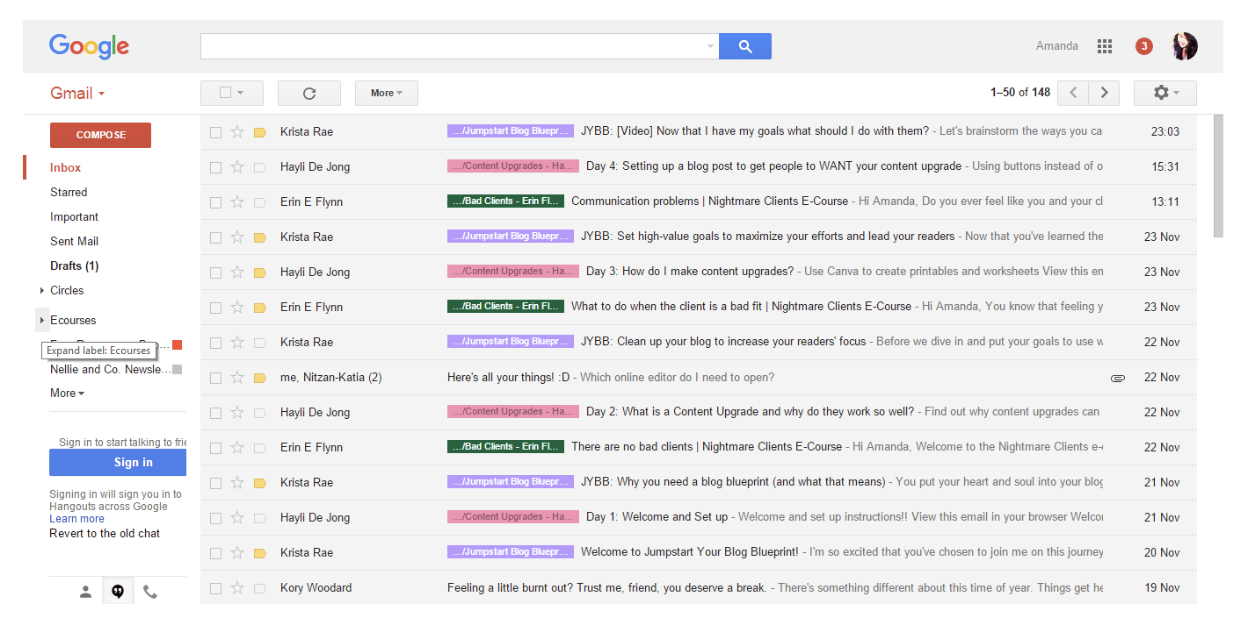
Task: Click the red label color square in sidebar
Action: coord(177,343)
